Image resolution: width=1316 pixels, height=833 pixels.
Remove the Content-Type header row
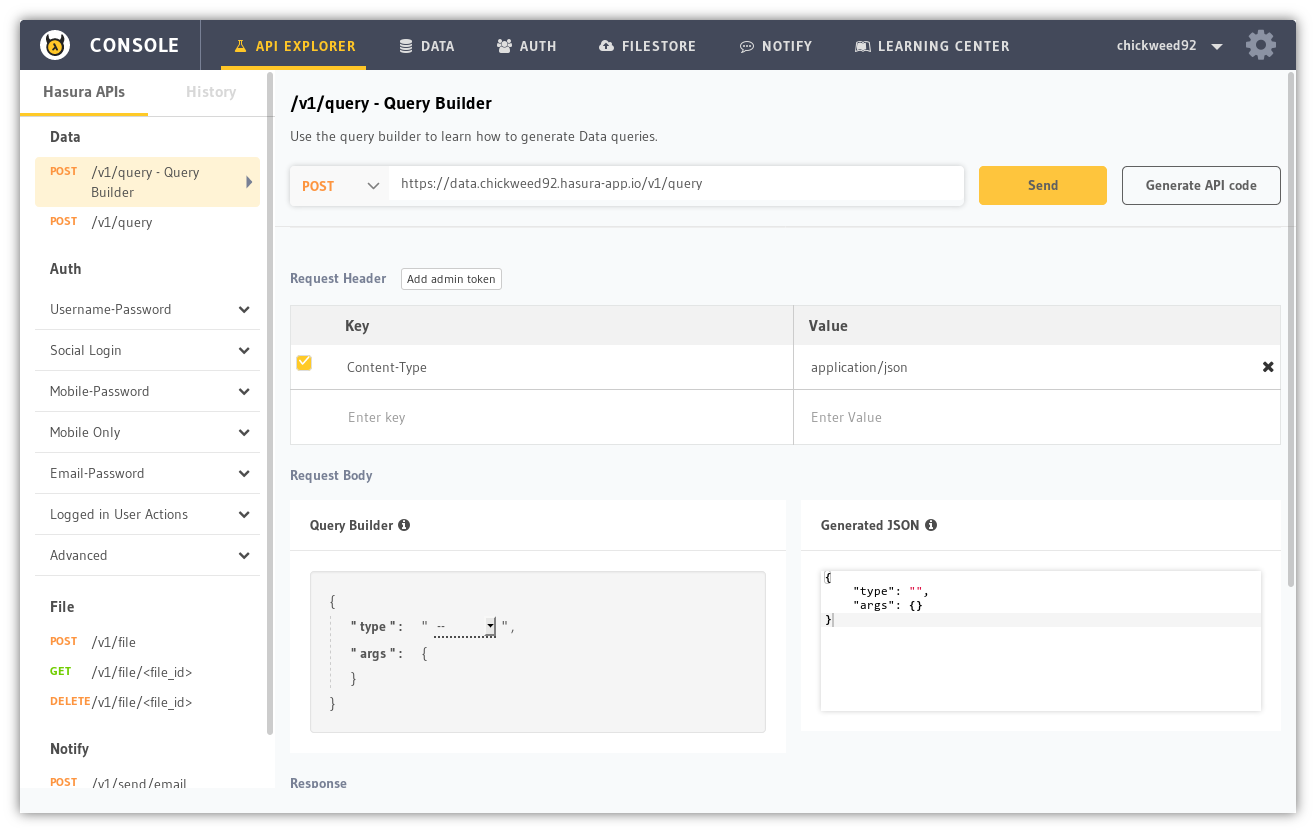1268,367
